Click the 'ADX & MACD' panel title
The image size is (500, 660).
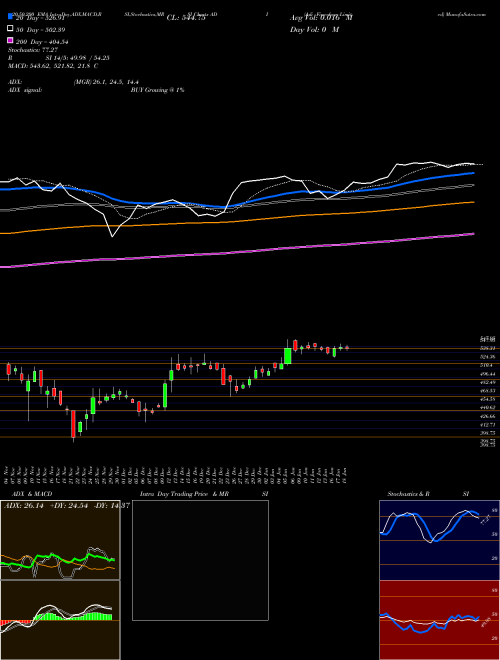click(x=32, y=494)
